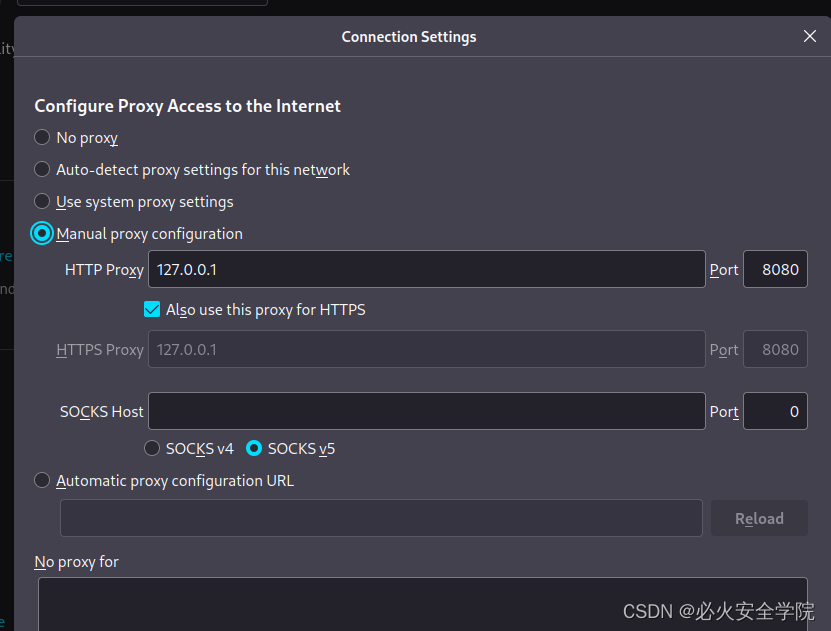
Task: Select the No proxy option
Action: [42, 138]
